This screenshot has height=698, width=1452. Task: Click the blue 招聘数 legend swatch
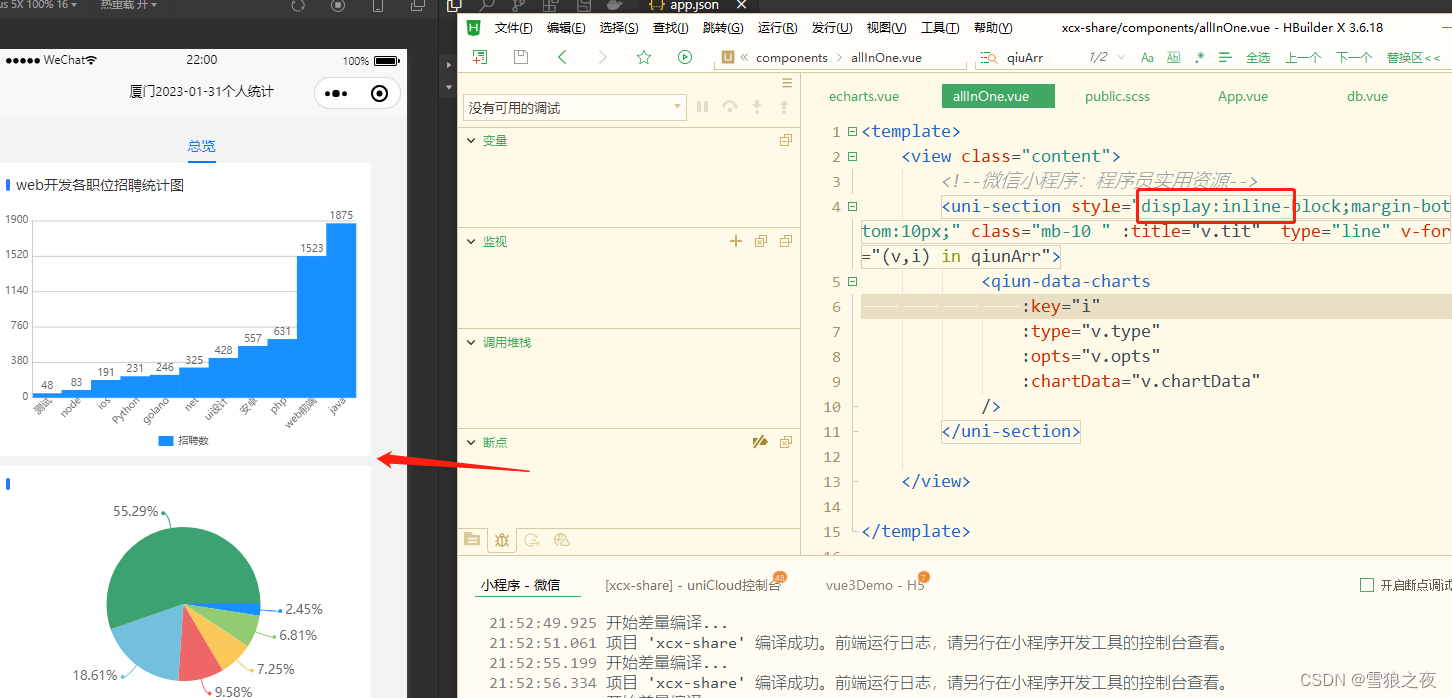pos(166,440)
